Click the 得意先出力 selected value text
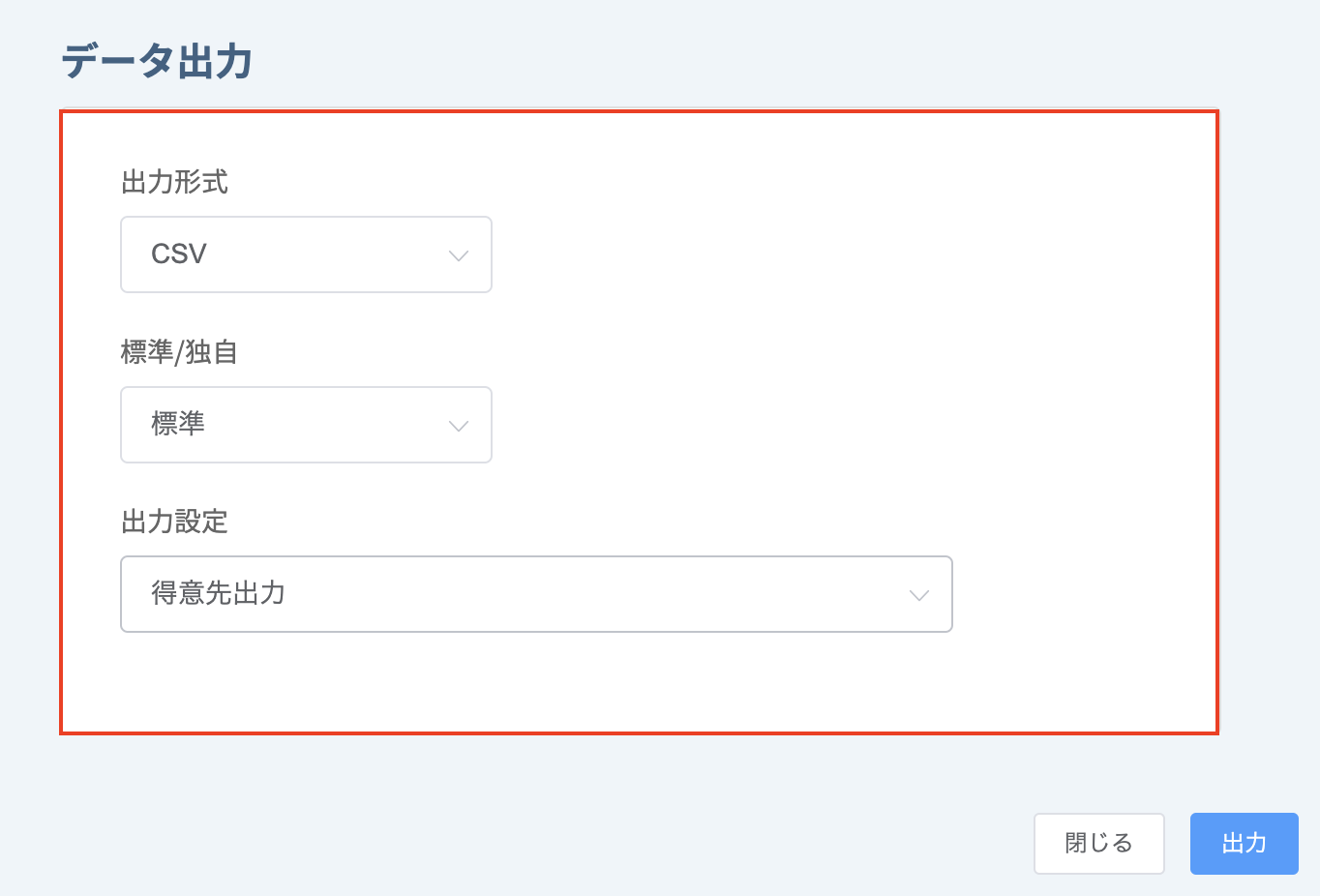This screenshot has width=1320, height=896. pyautogui.click(x=219, y=593)
